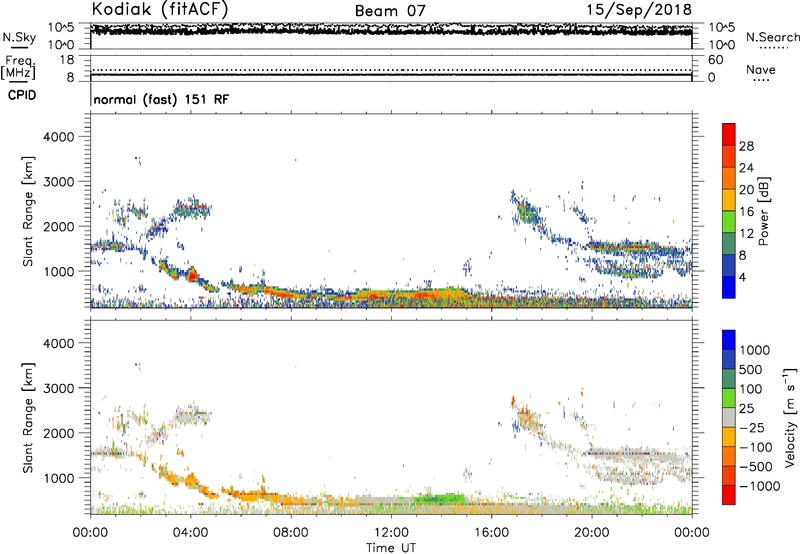Viewport: 800px width, 554px height.
Task: Click the 'N.Search' legend label
Action: [772, 37]
